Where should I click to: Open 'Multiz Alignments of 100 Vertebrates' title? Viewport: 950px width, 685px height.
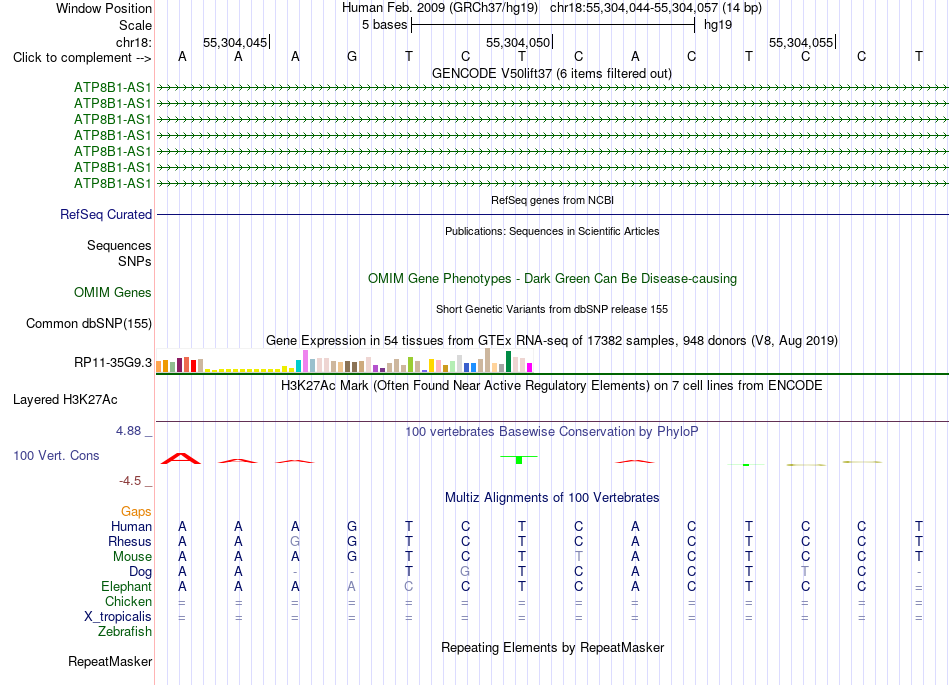[552, 498]
